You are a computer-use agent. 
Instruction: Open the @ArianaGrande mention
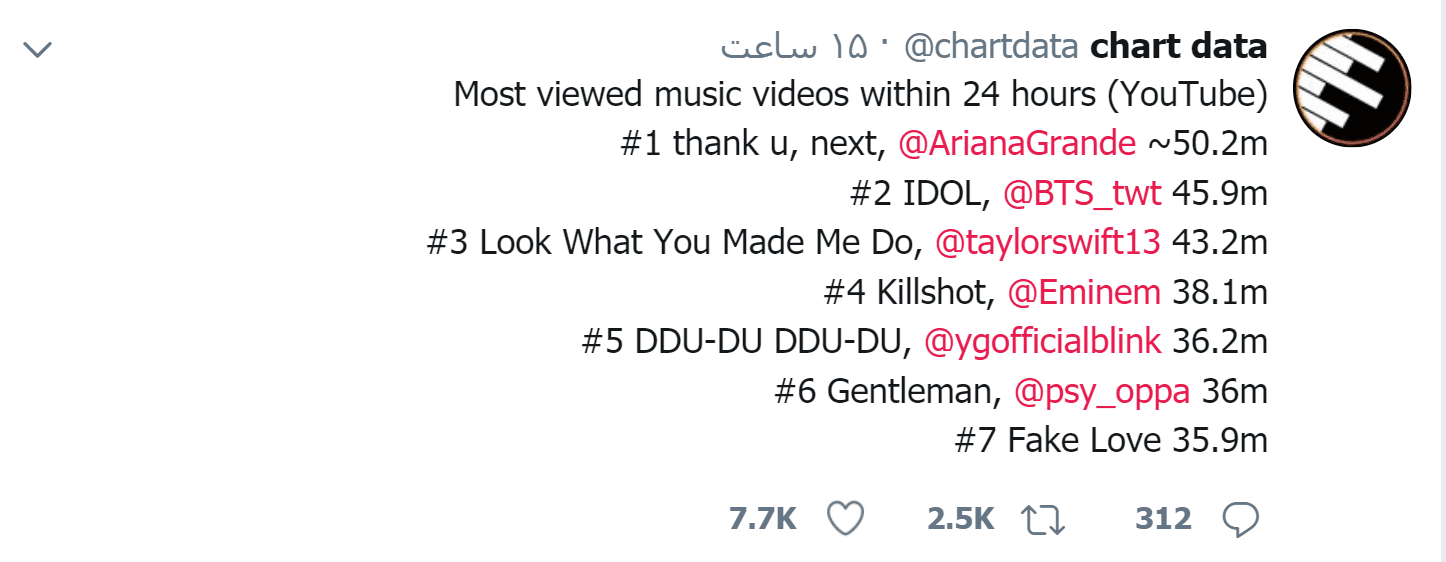(x=1017, y=144)
